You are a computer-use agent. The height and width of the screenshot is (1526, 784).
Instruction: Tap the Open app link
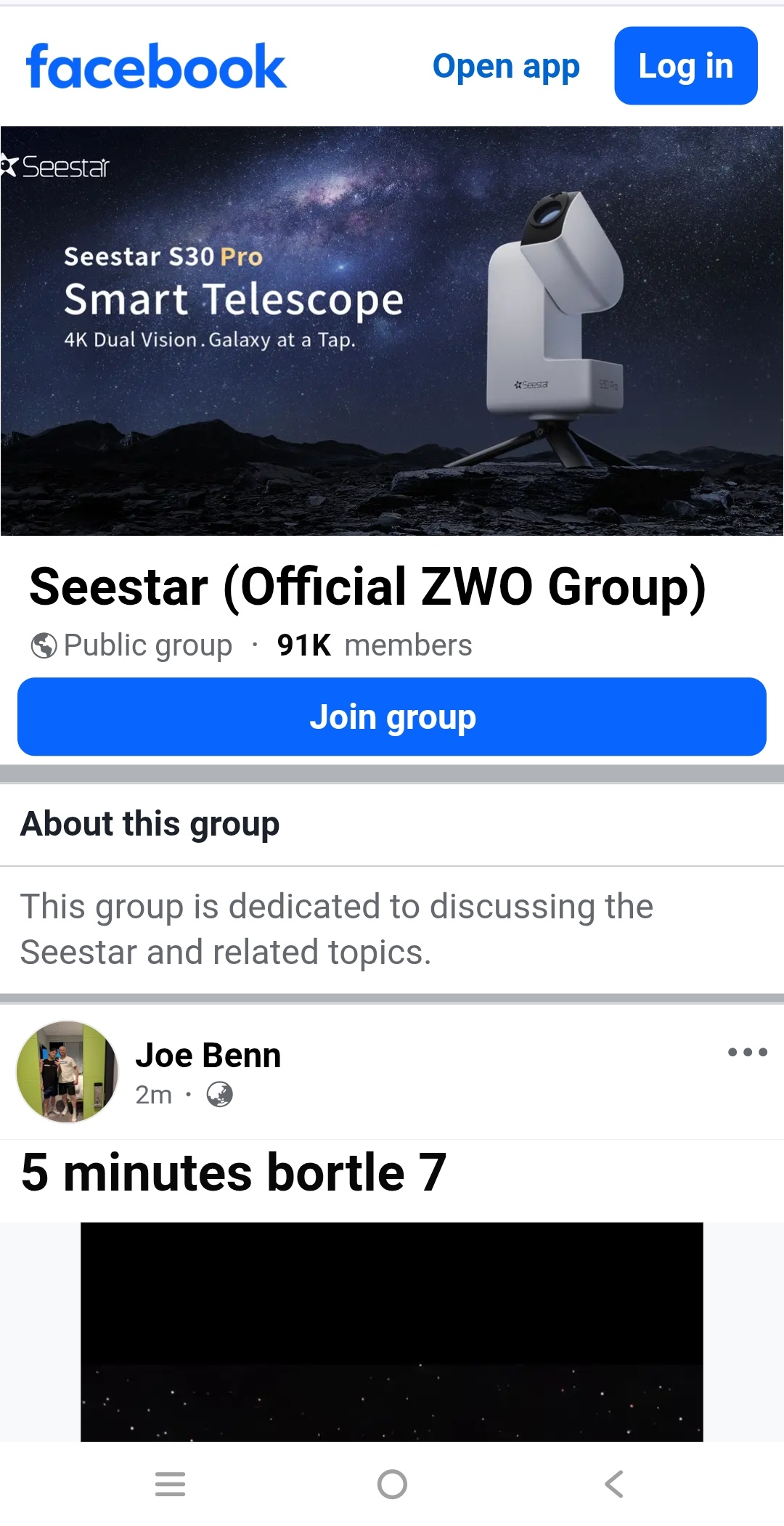click(506, 67)
